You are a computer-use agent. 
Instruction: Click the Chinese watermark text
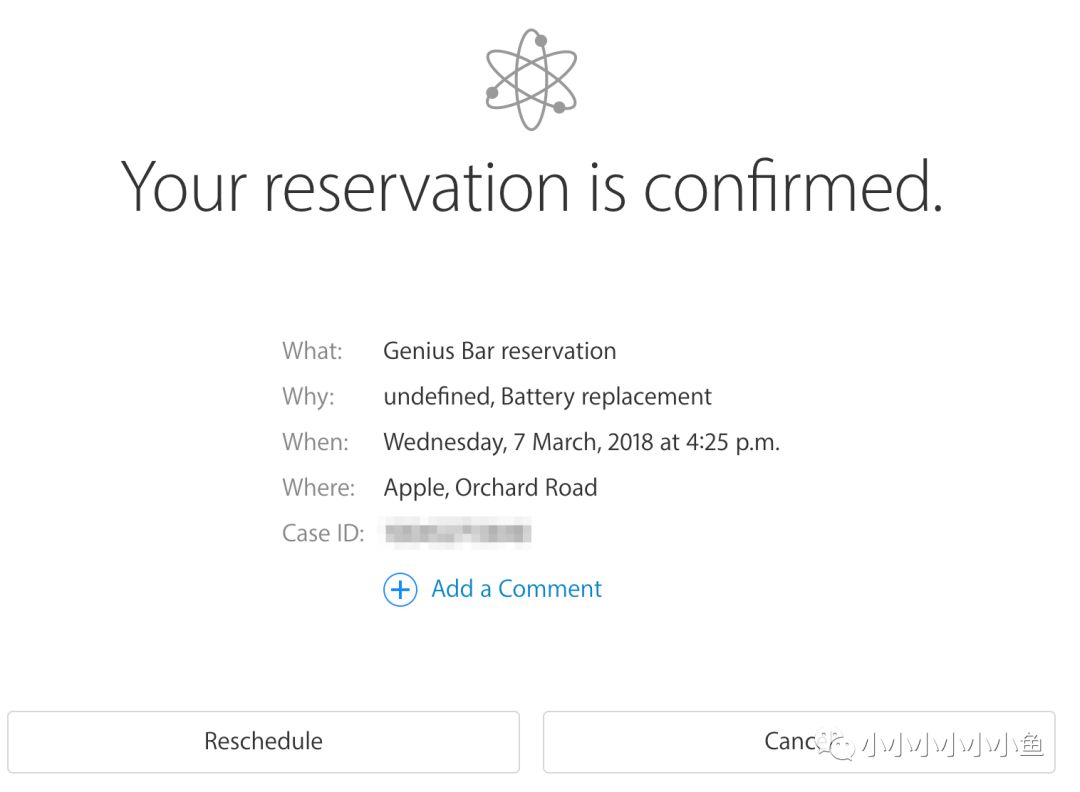(x=953, y=745)
